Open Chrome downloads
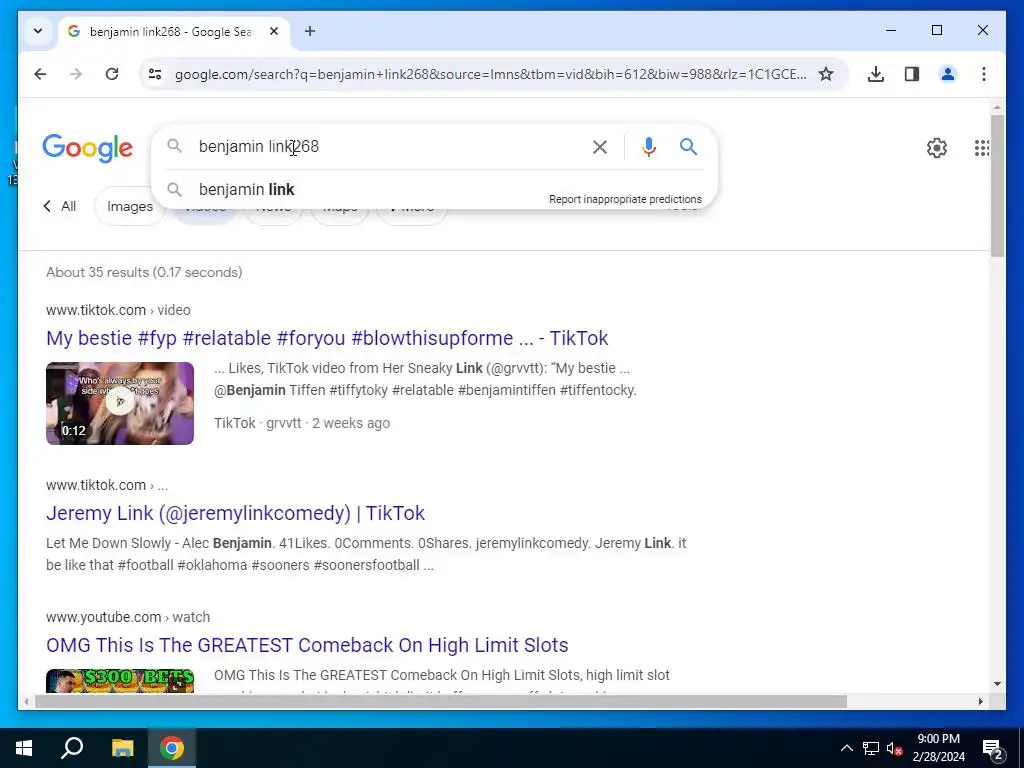Image resolution: width=1024 pixels, height=768 pixels. coord(876,74)
